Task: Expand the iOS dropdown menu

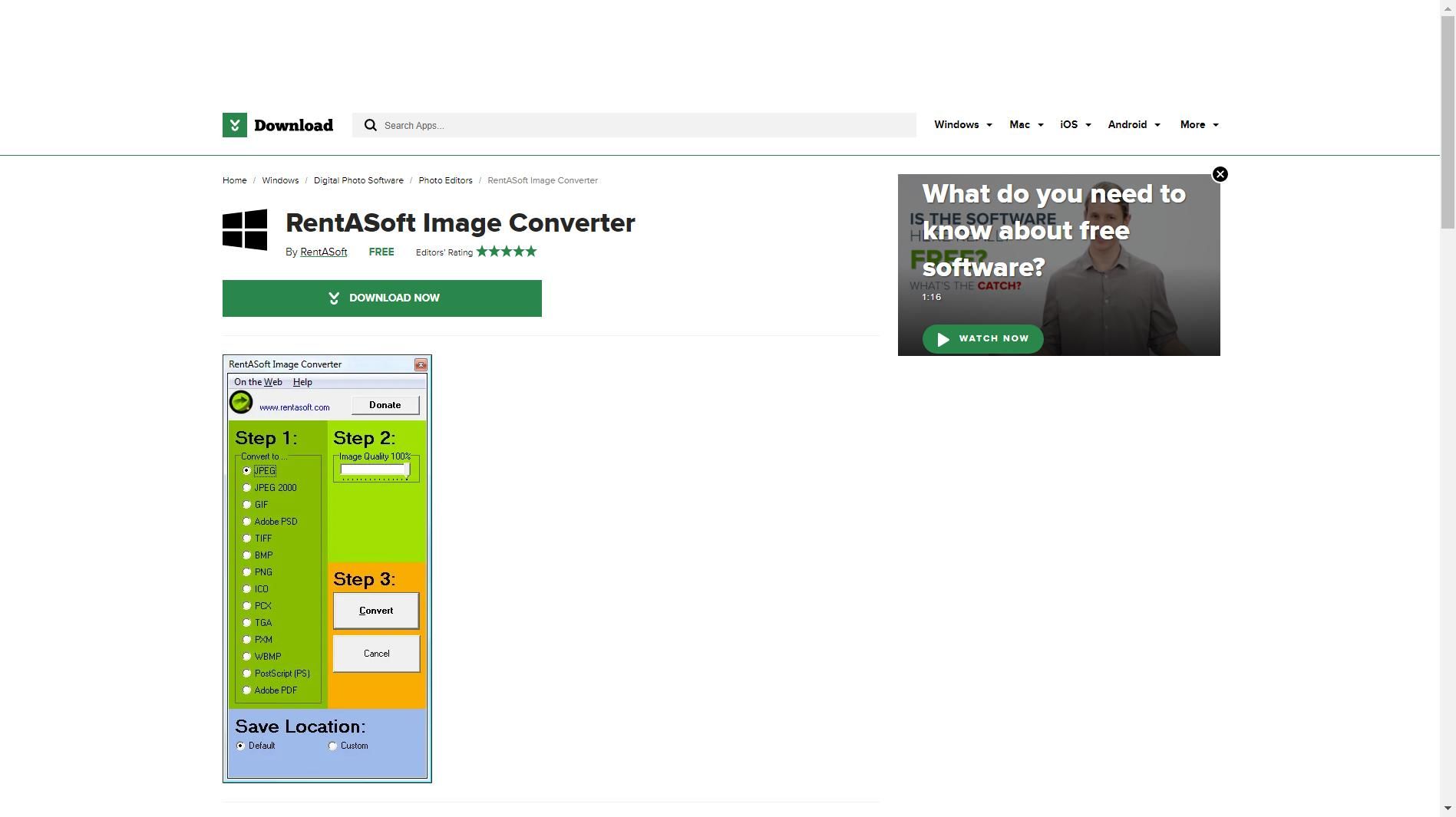Action: coord(1075,124)
